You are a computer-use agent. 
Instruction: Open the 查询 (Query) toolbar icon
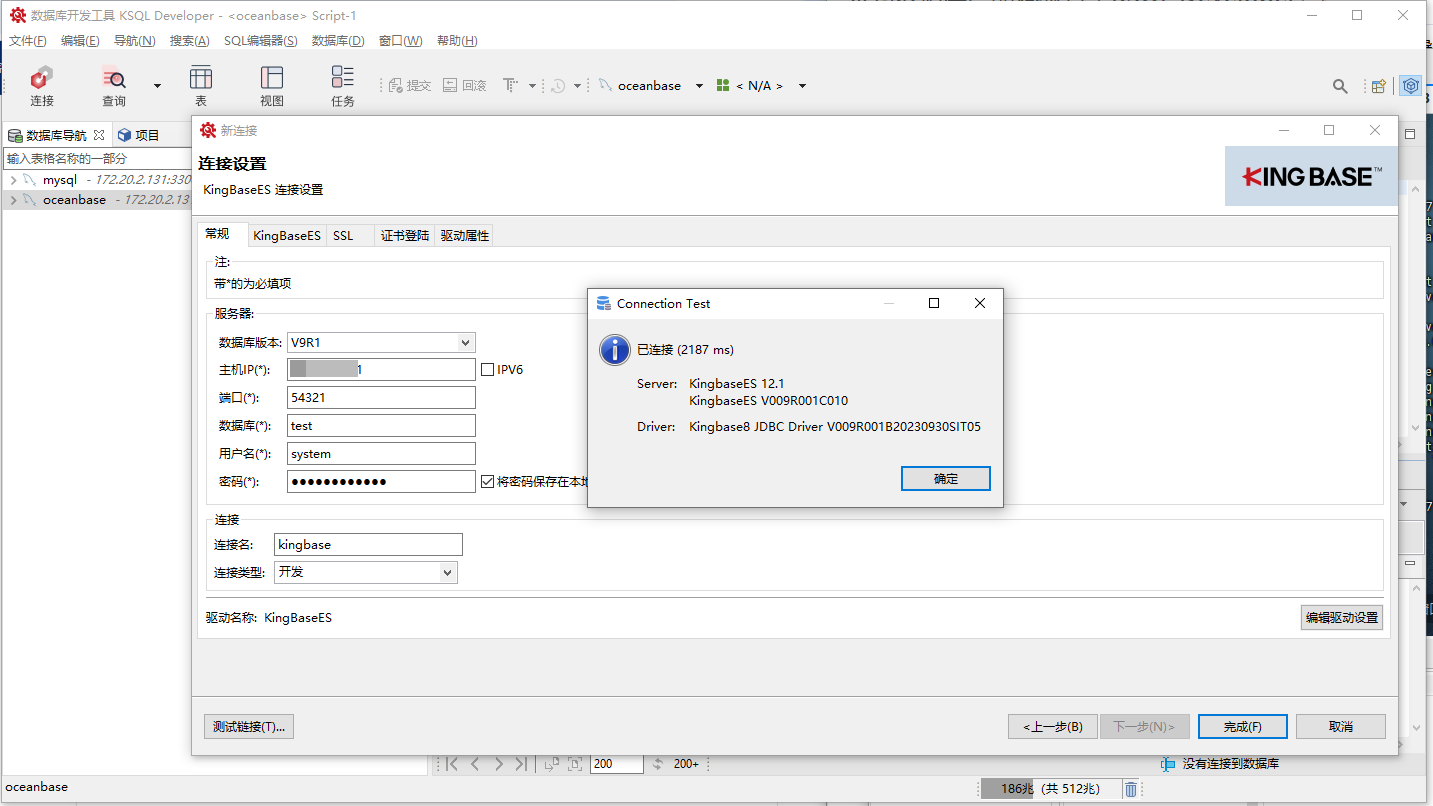(114, 85)
